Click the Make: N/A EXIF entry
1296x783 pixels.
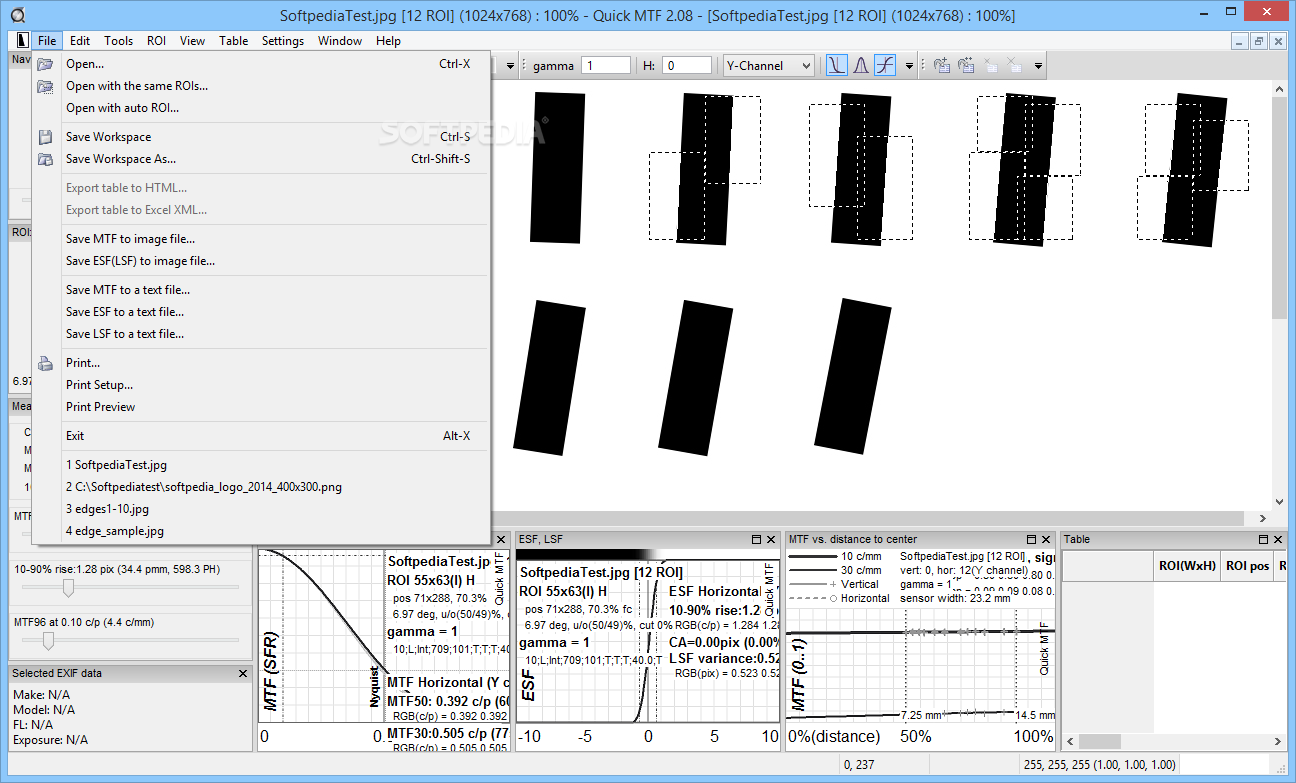tap(41, 694)
